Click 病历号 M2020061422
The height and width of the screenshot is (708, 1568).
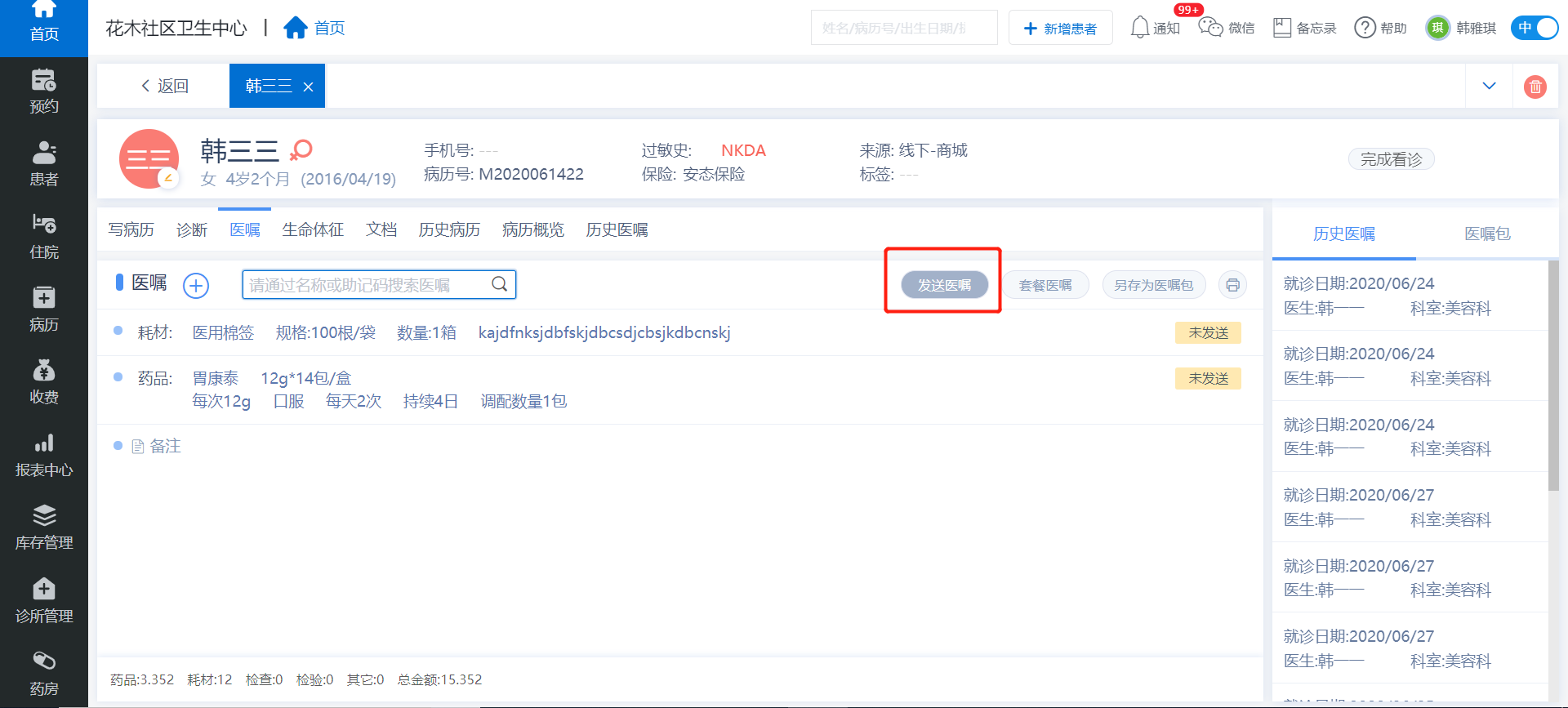tap(504, 174)
